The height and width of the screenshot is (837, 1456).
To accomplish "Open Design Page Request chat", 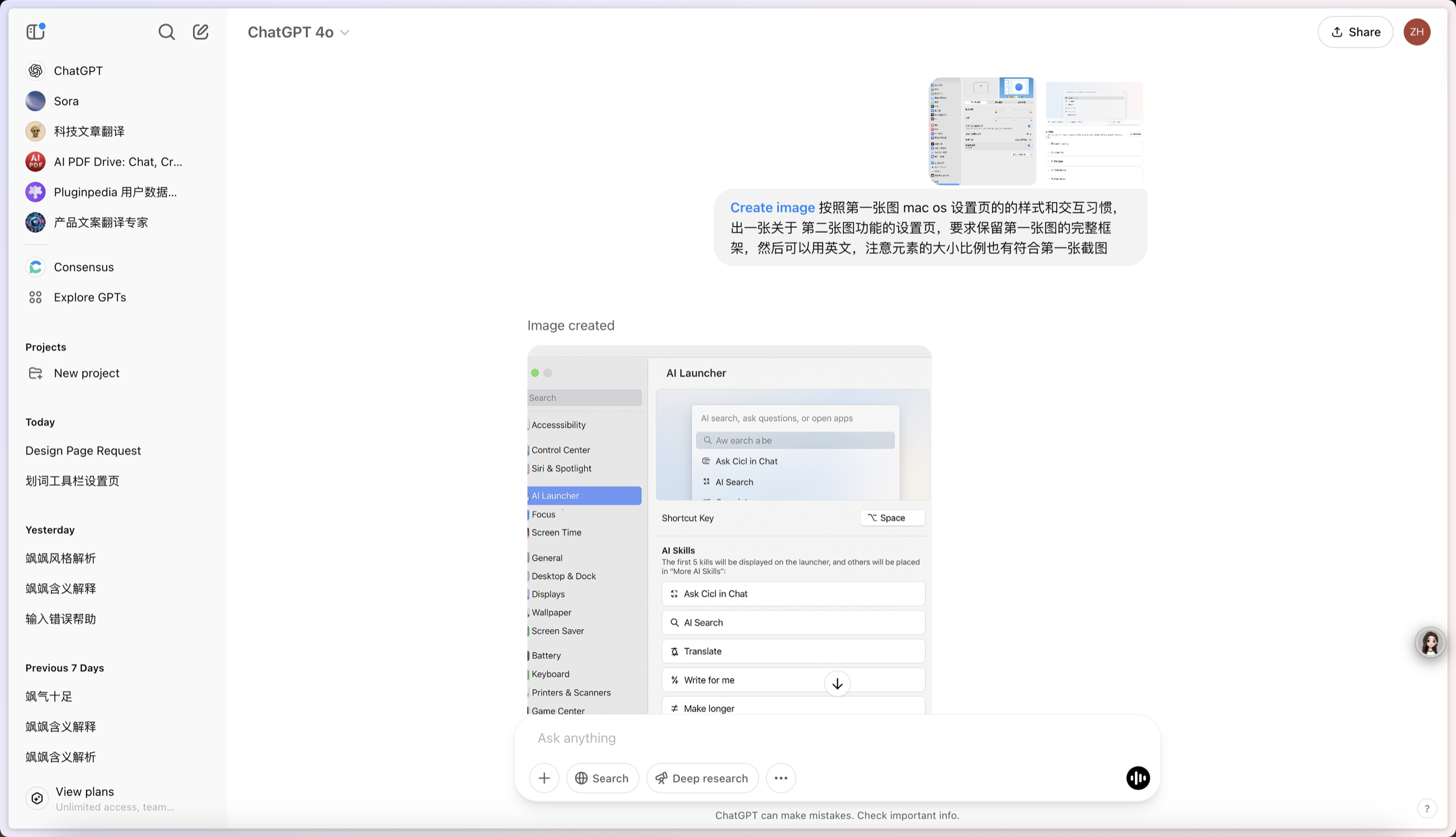I will click(x=83, y=451).
